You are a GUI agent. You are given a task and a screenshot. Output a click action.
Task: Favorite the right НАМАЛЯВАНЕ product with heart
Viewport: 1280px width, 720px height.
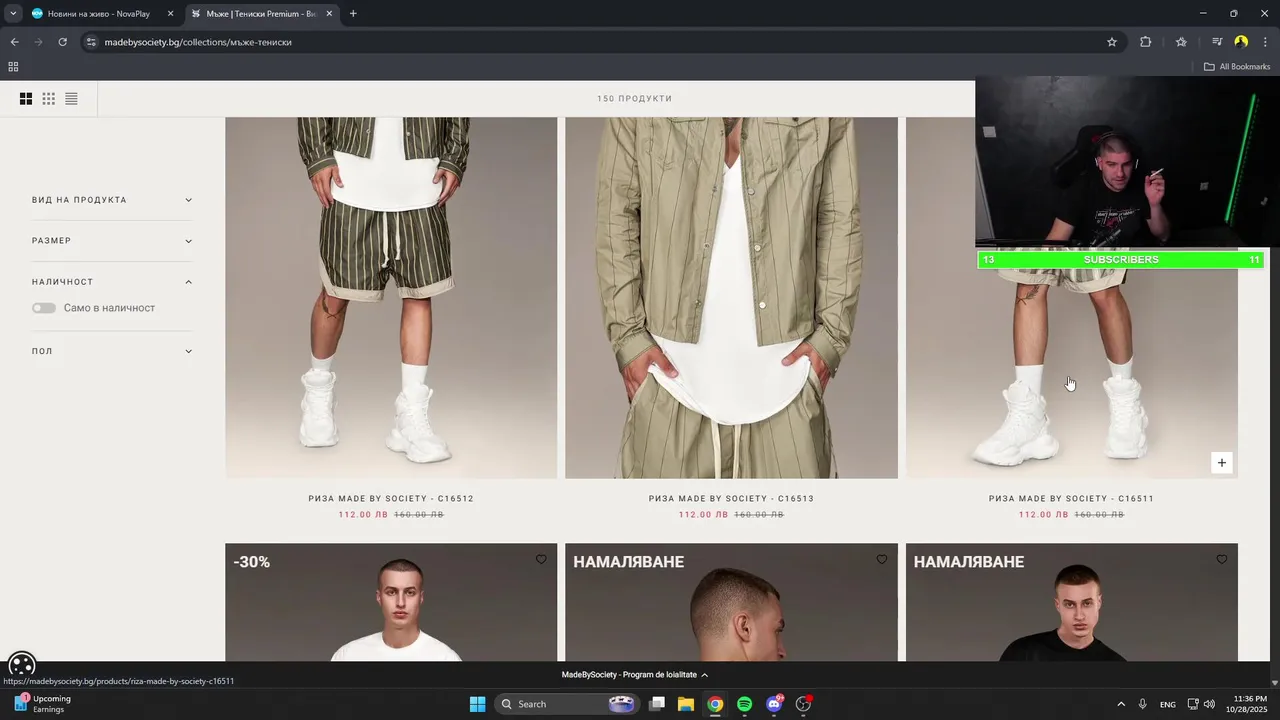coord(1221,560)
